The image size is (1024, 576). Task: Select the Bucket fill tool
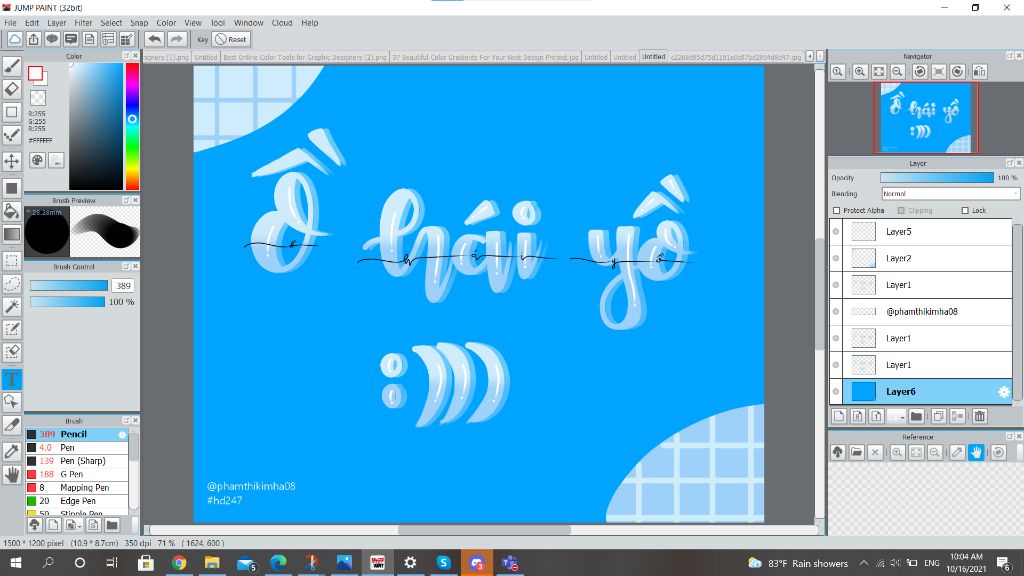coord(12,210)
